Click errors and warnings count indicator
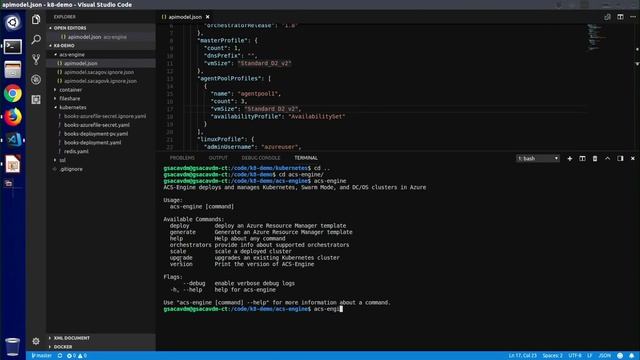Viewport: 640px width, 360px height. click(x=77, y=356)
